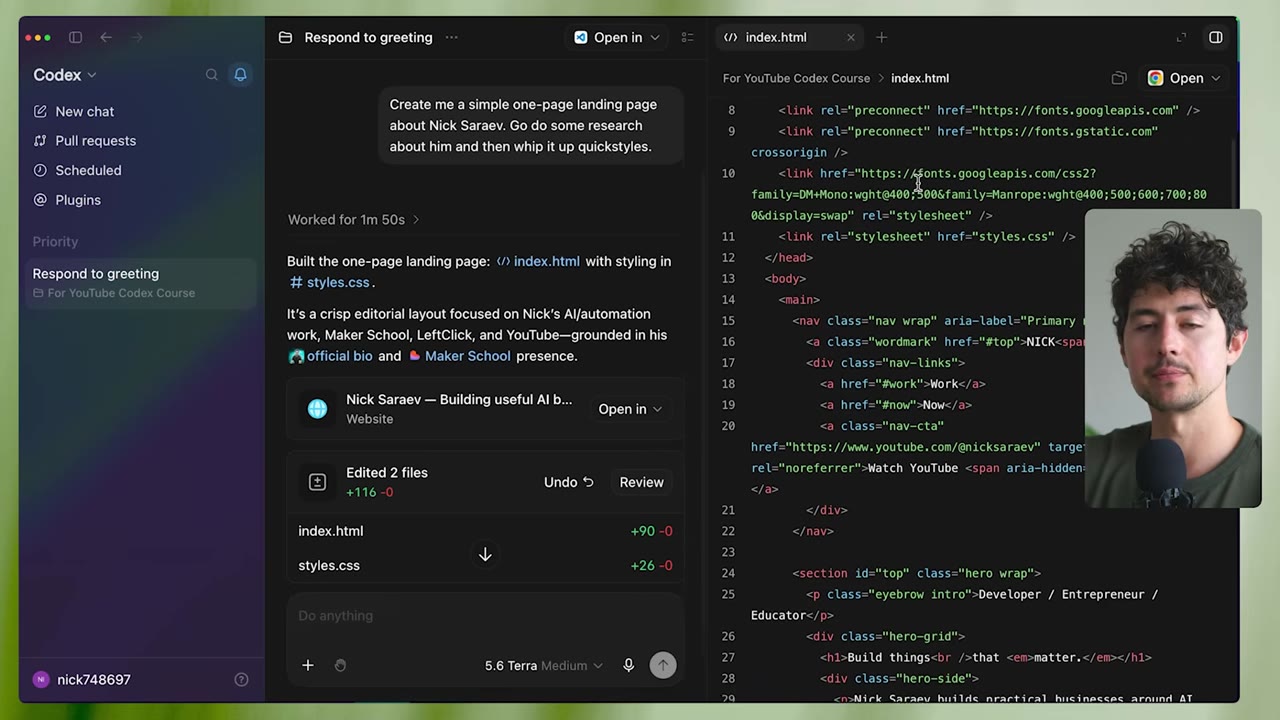Review the edited files

click(x=641, y=482)
